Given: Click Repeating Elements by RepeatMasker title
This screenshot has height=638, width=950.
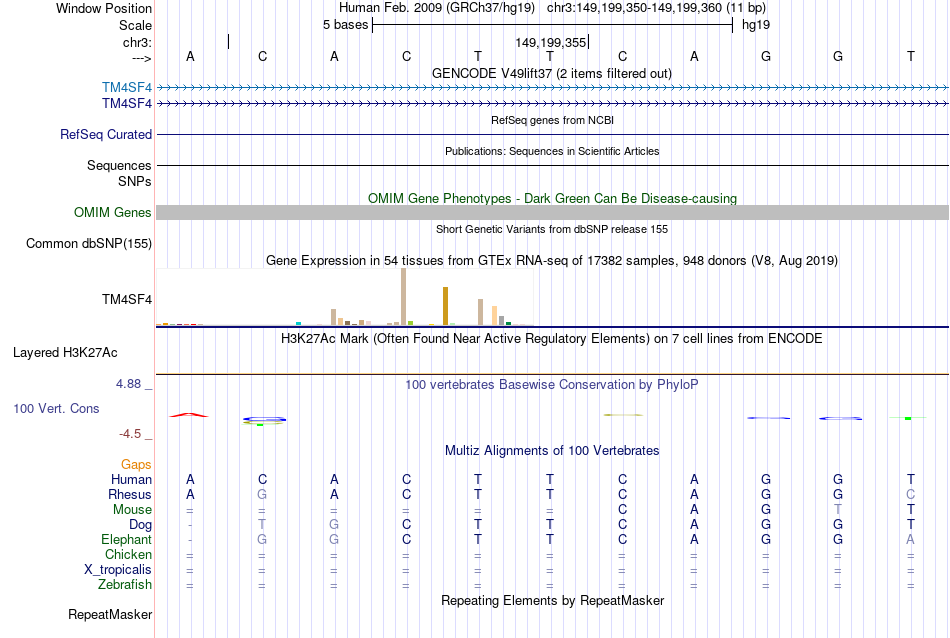Looking at the screenshot, I should click(552, 600).
